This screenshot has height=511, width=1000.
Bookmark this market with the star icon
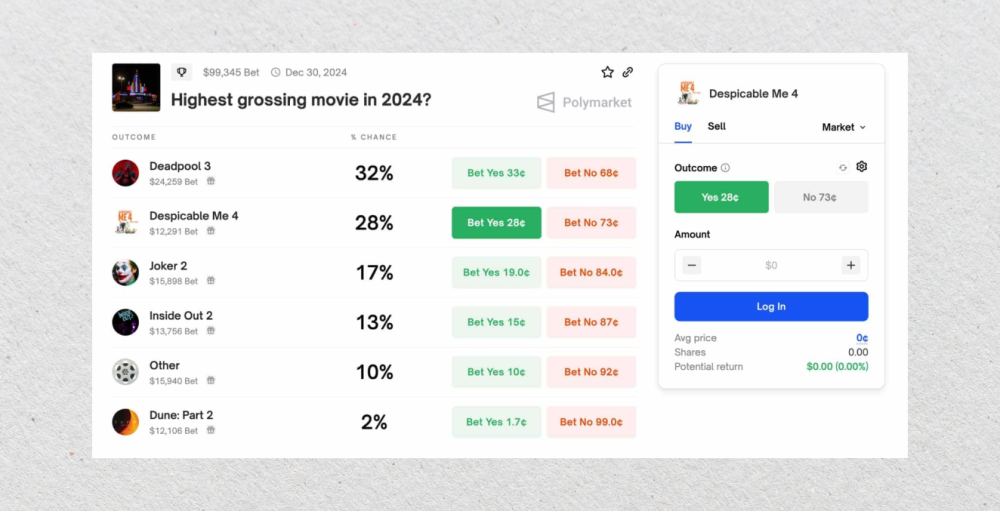click(607, 72)
